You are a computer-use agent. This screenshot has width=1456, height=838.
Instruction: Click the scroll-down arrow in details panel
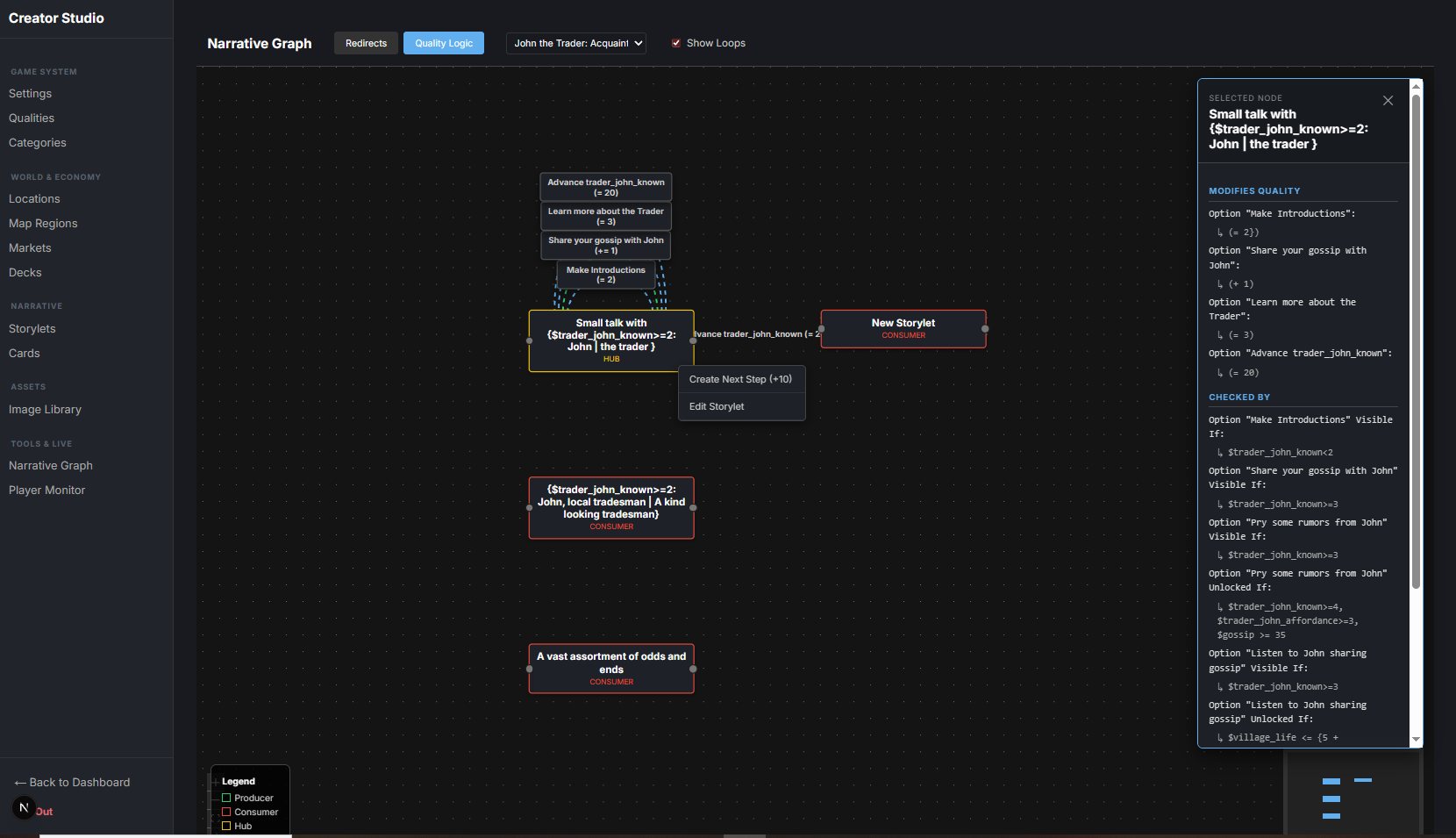[x=1415, y=740]
